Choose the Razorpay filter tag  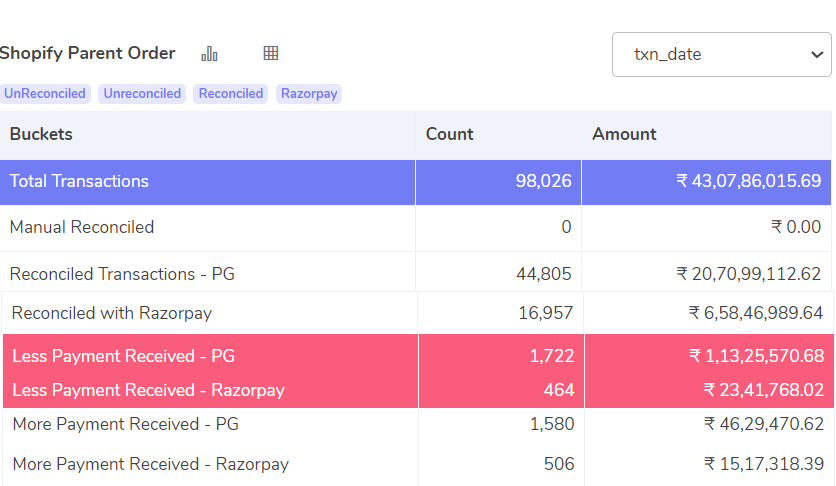[x=309, y=94]
